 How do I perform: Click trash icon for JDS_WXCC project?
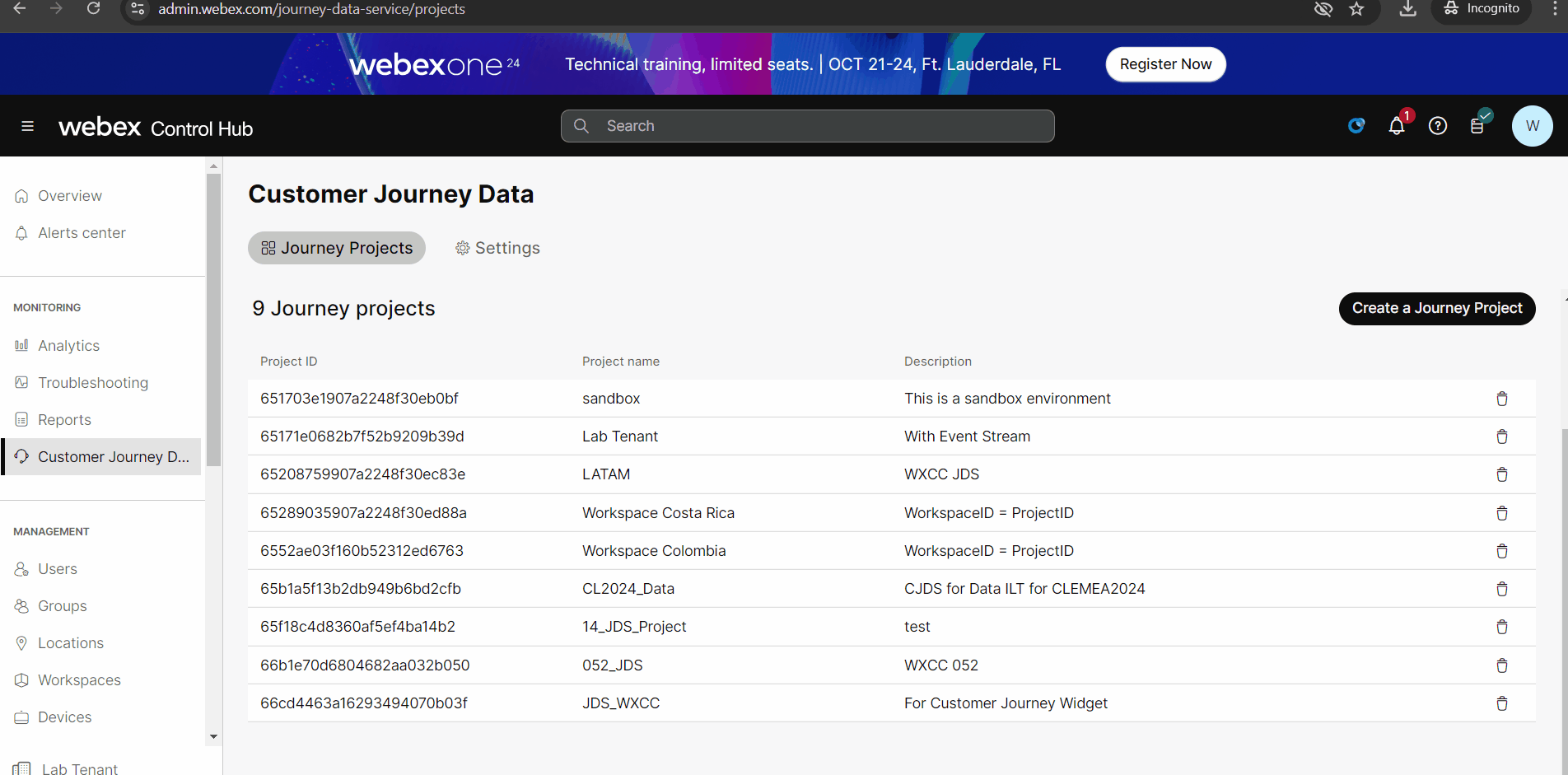click(x=1501, y=703)
